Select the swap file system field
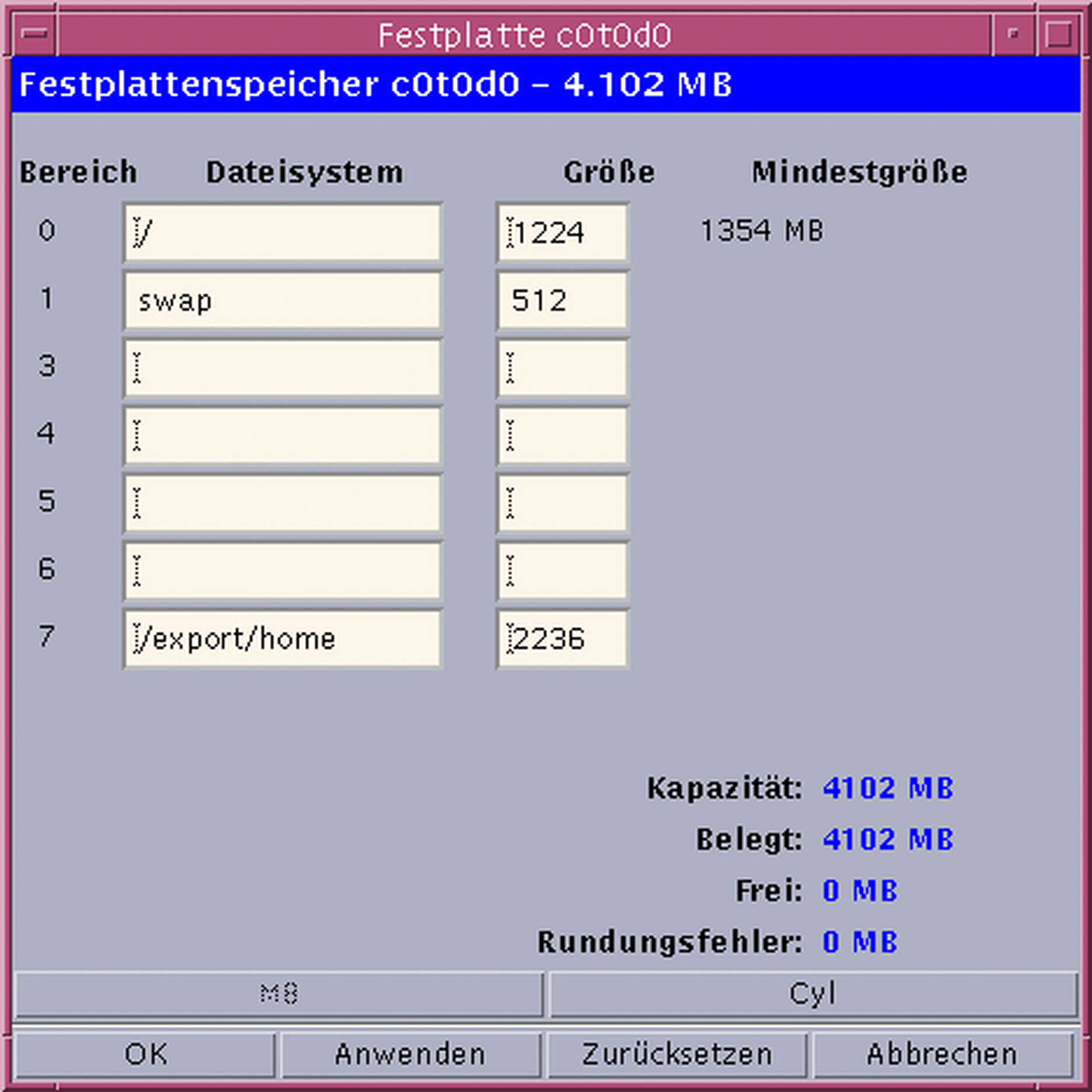This screenshot has height=1092, width=1092. coord(282,300)
